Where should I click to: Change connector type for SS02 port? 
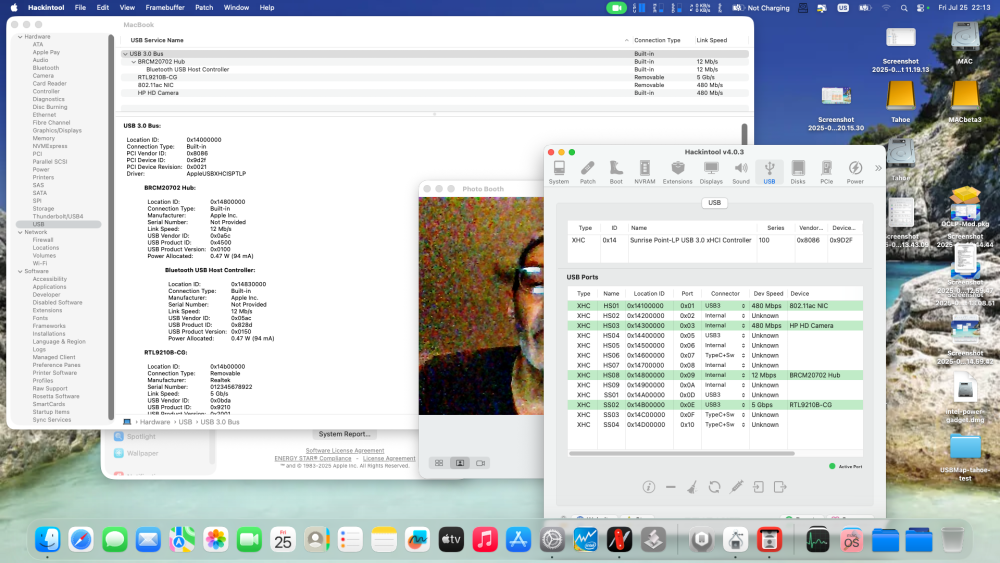(x=724, y=405)
